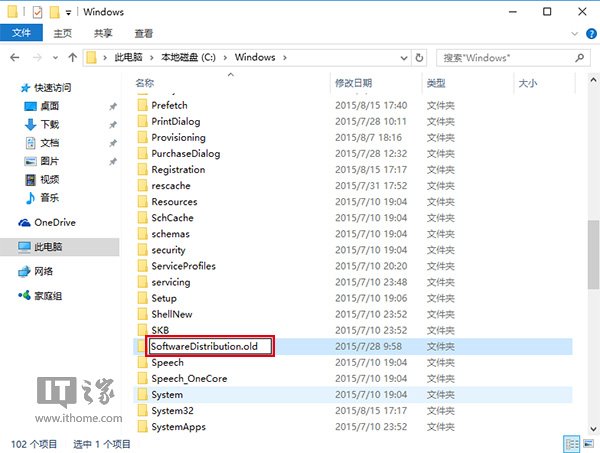Open the 文件 file menu
Screen dimensions: 600x453
20,33
